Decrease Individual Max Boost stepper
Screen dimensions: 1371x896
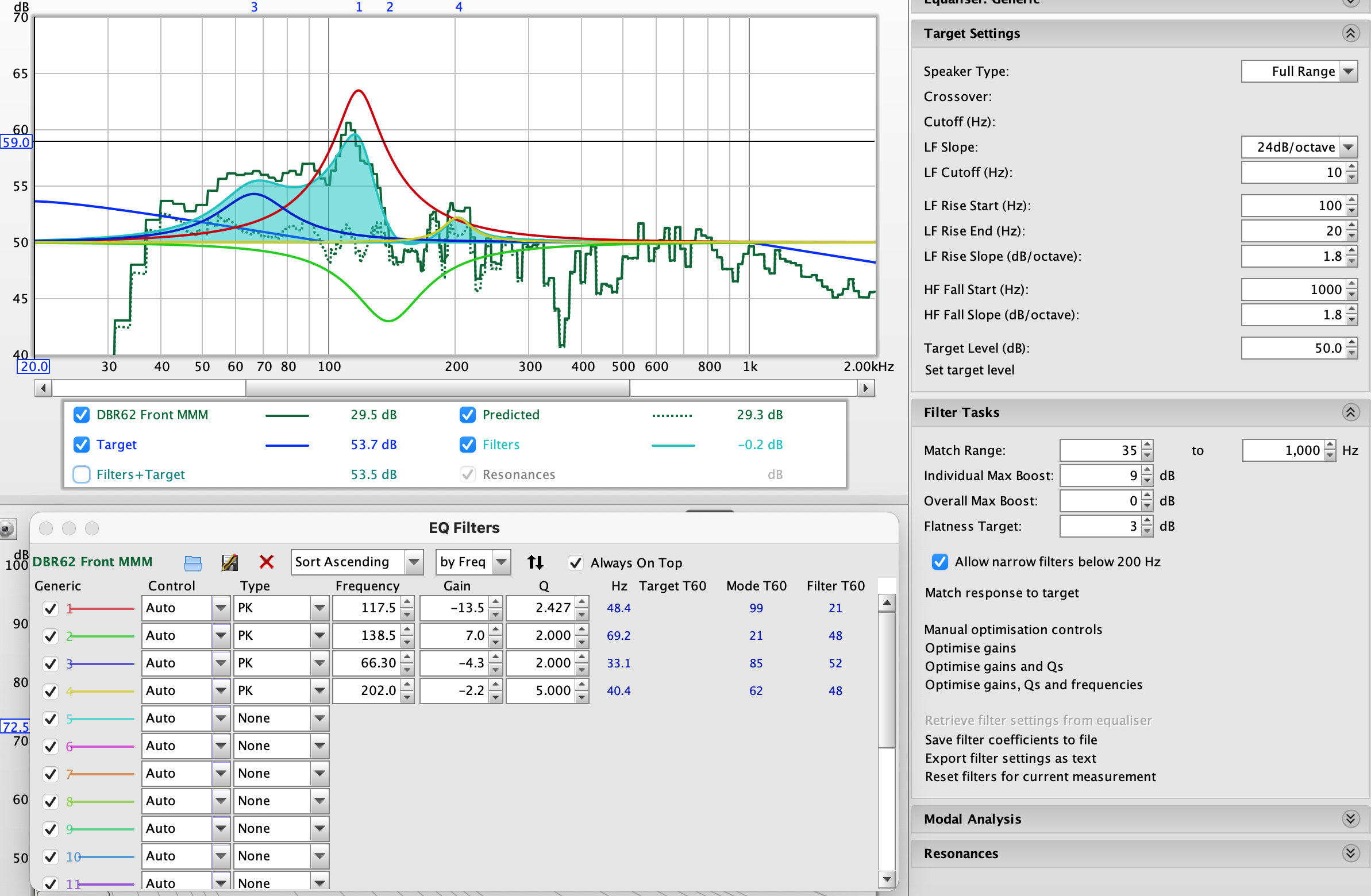click(x=1147, y=481)
